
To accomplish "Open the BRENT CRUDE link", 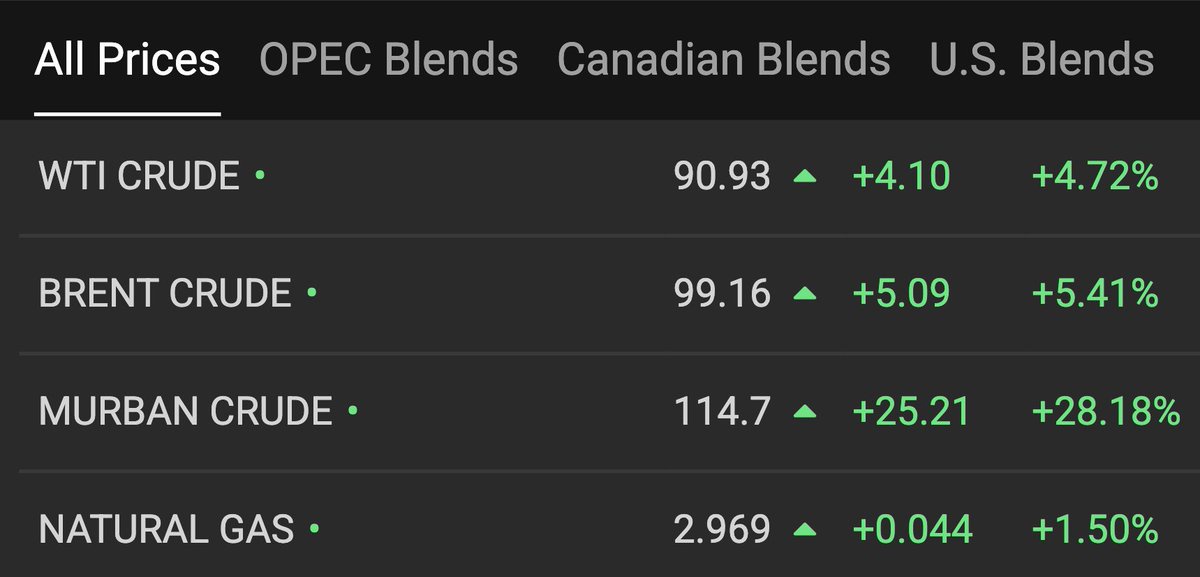I will [165, 294].
